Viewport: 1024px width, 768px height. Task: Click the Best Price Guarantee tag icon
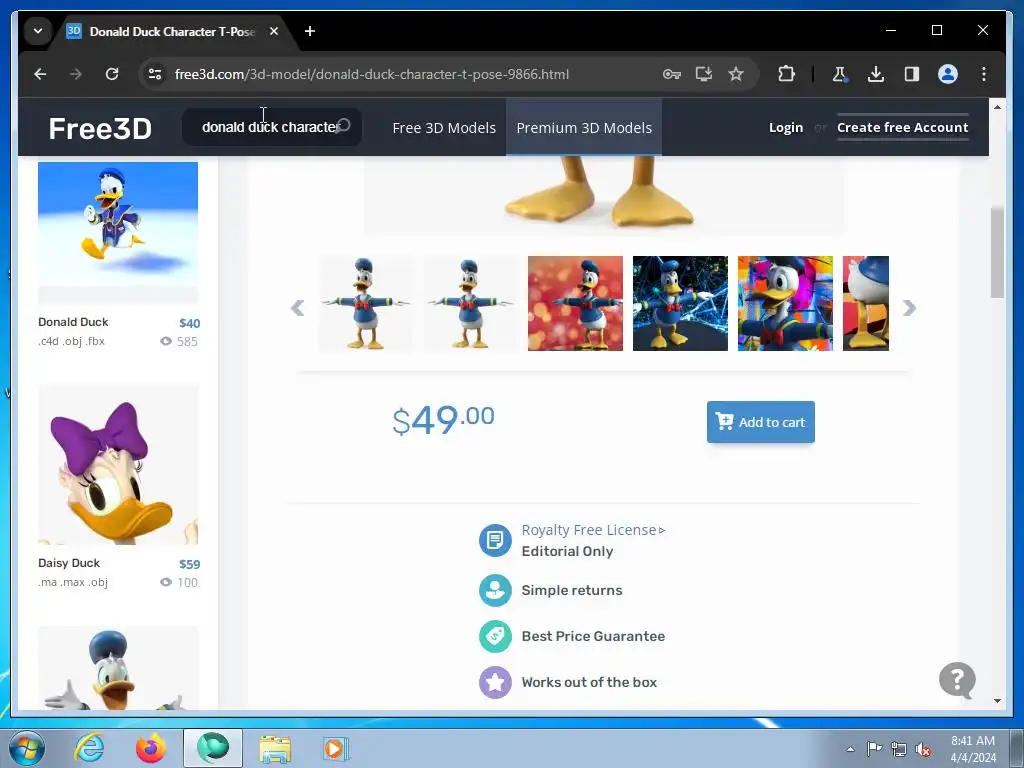[x=495, y=636]
